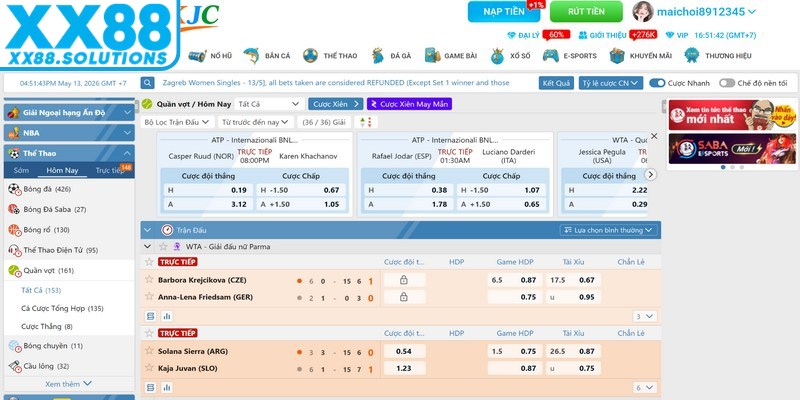Click the Giới Thiệu people icon
This screenshot has width=800, height=400.
583,35
